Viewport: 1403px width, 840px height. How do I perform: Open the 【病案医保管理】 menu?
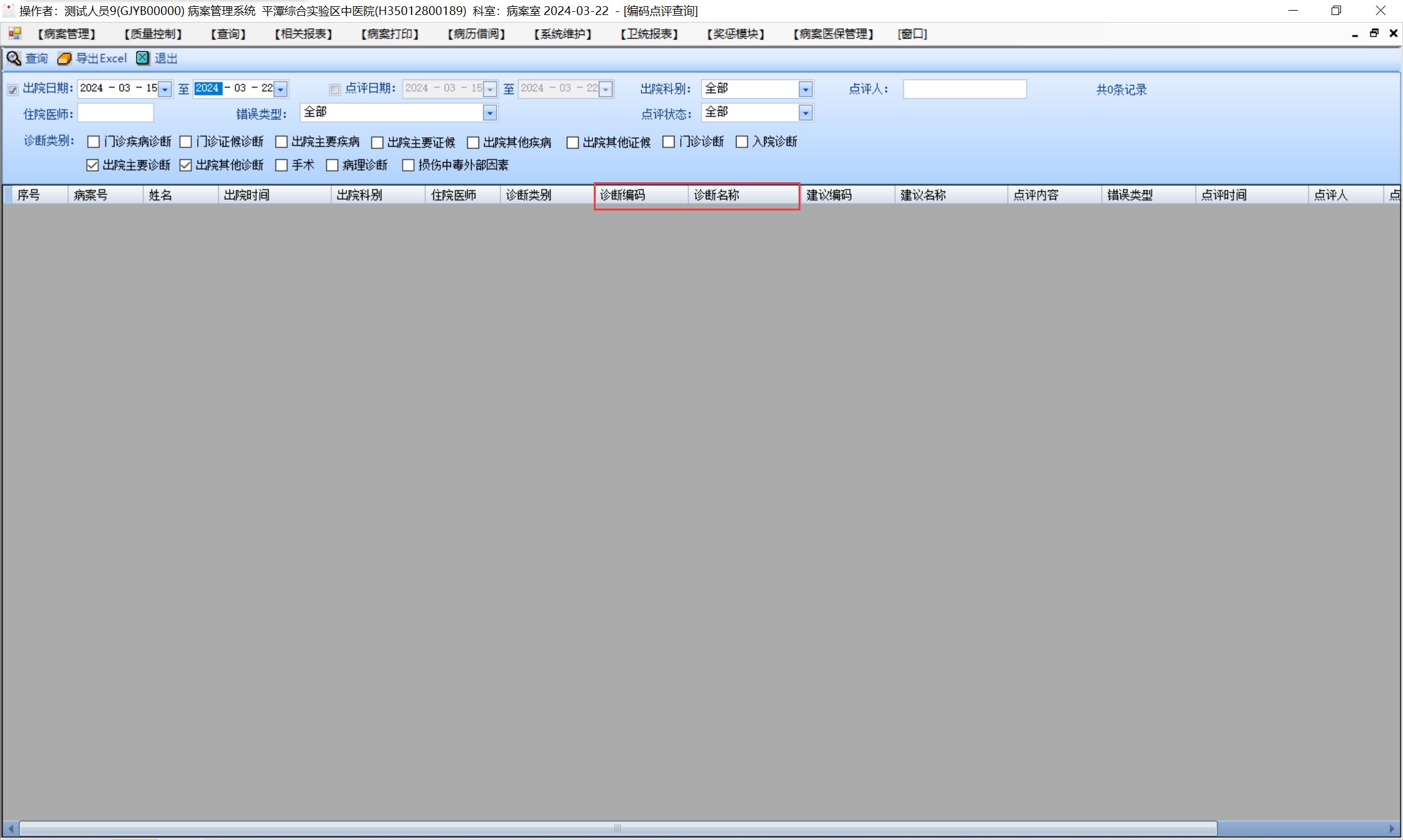click(833, 34)
